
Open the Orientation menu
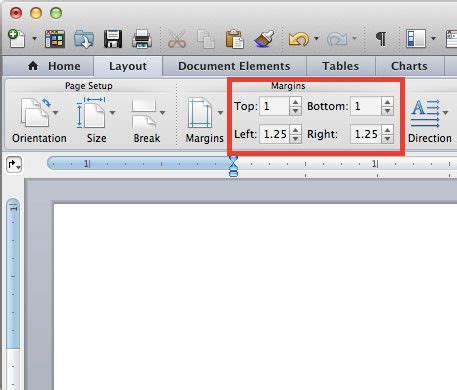coord(39,120)
